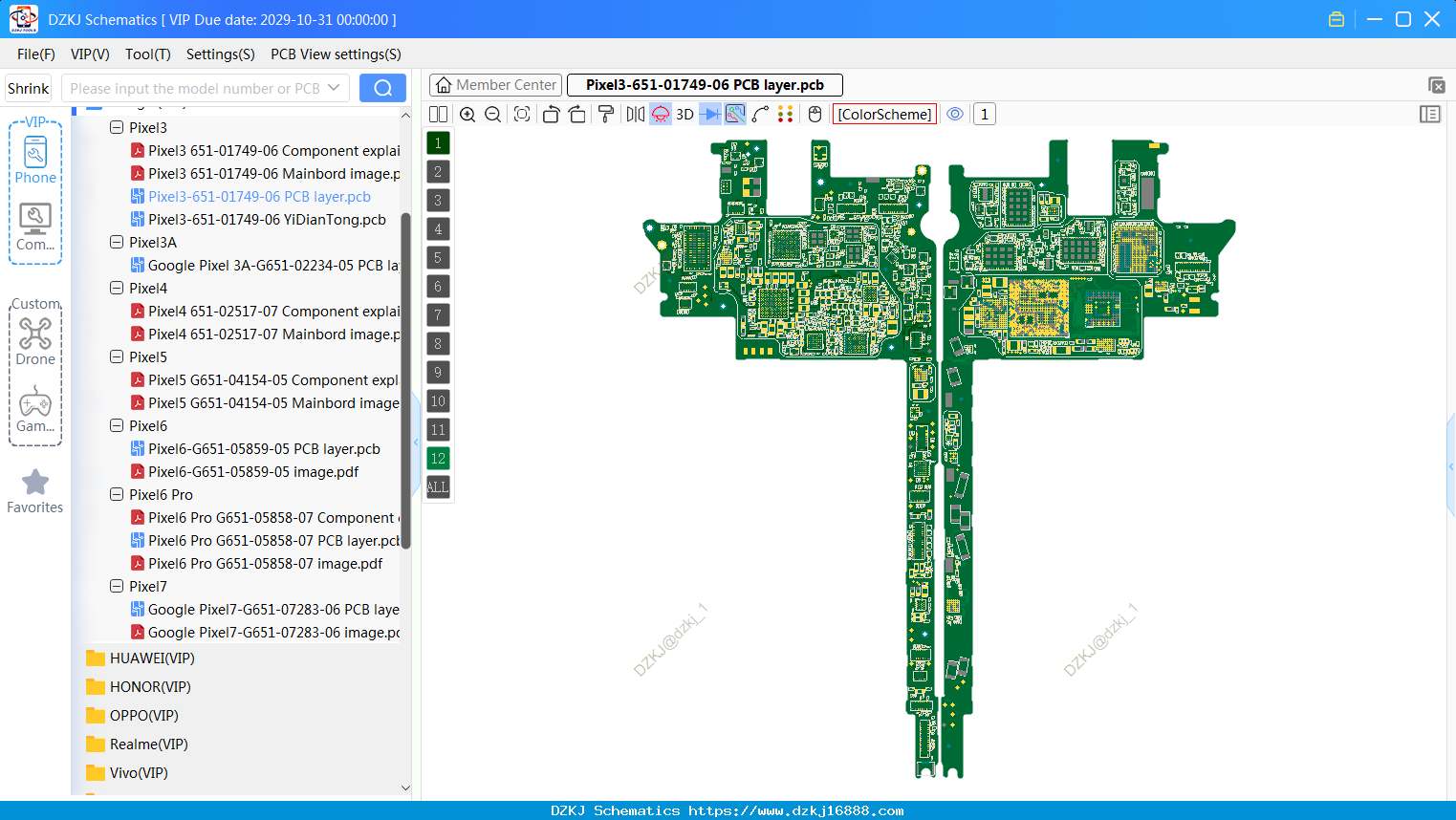Show PCB layer 5
Image resolution: width=1456 pixels, height=820 pixels.
click(438, 258)
